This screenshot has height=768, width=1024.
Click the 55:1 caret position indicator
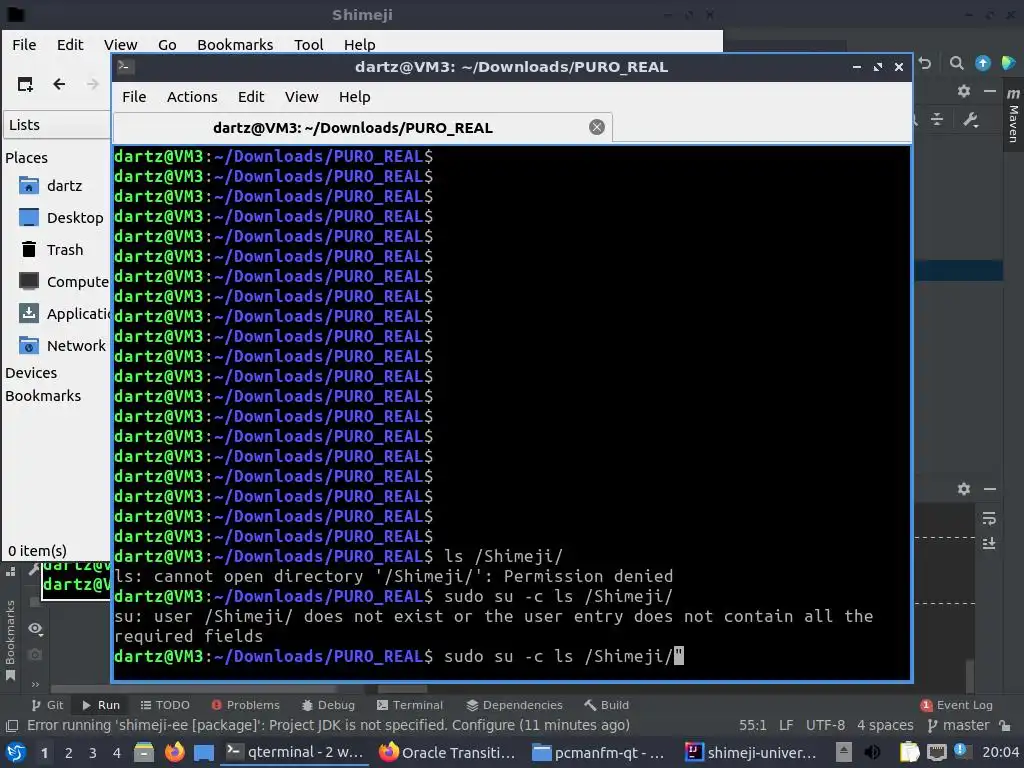753,726
